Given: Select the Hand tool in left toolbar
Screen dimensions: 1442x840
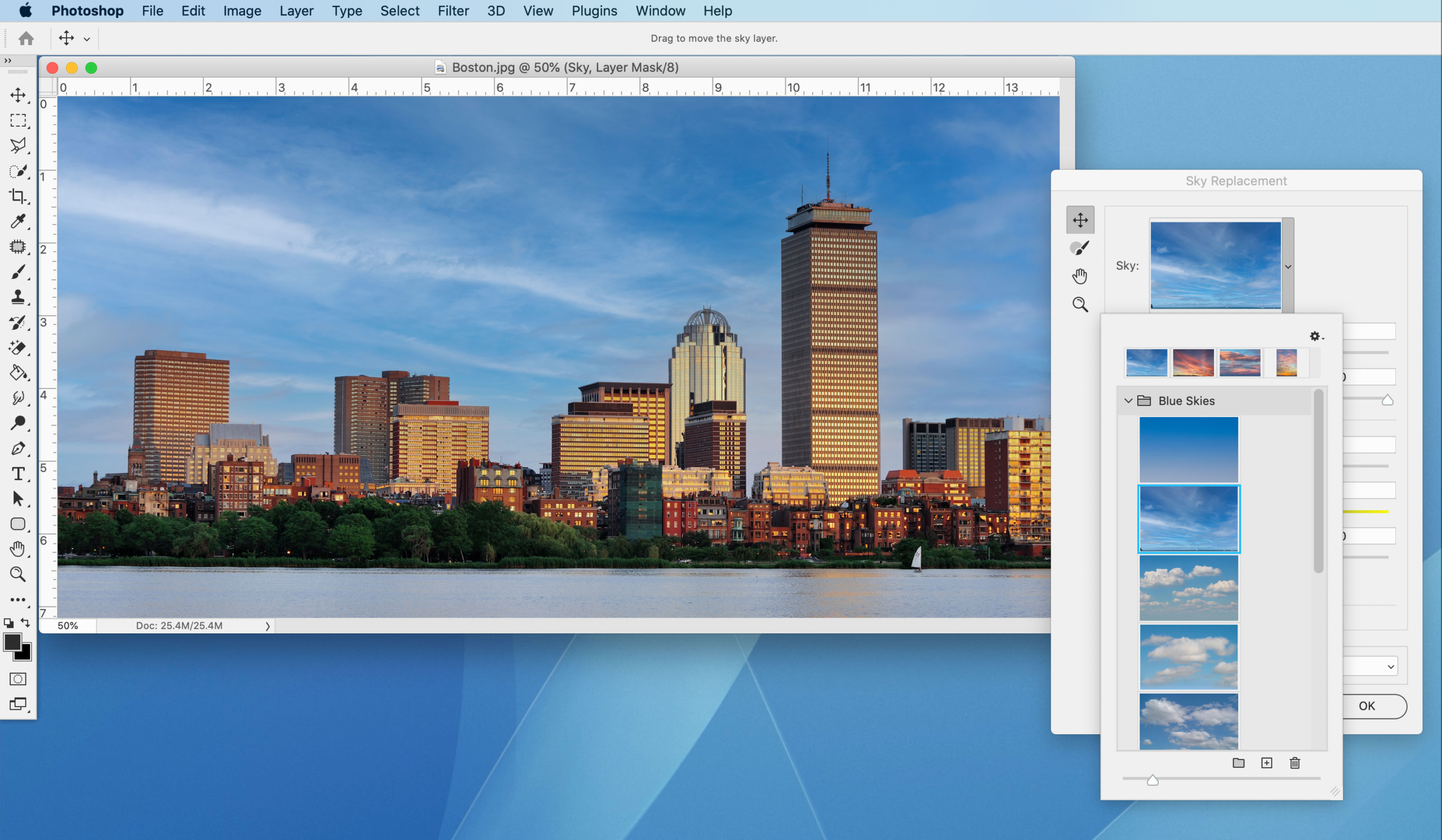Looking at the screenshot, I should pos(17,549).
